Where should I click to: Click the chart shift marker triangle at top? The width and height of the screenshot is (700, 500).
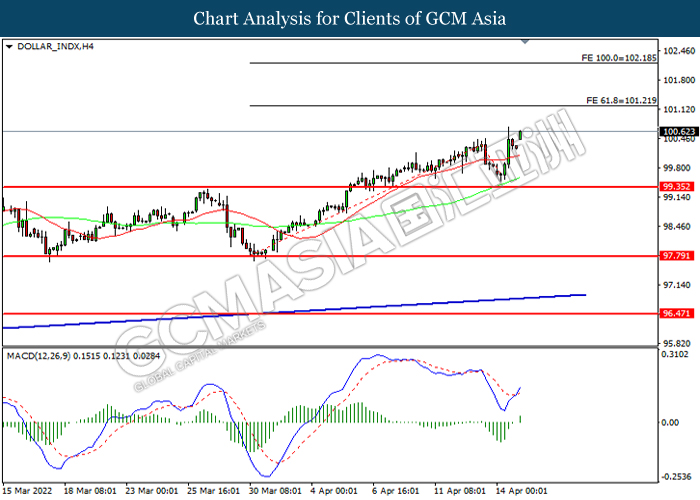tap(525, 42)
